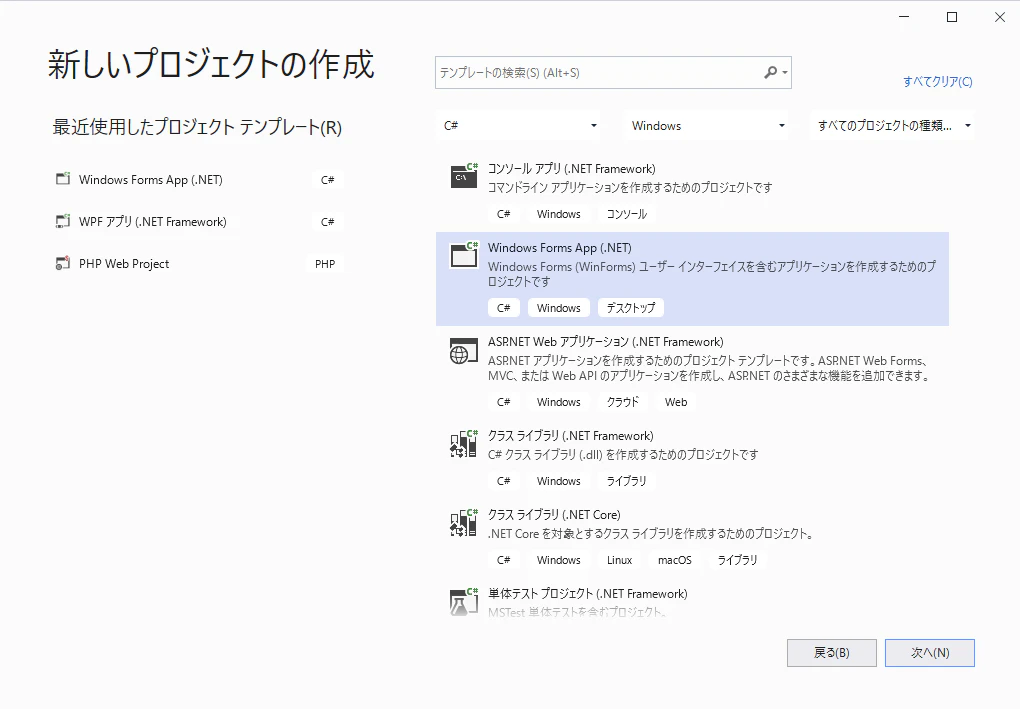Click Windows tag under console app template
The image size is (1020, 709).
[558, 214]
